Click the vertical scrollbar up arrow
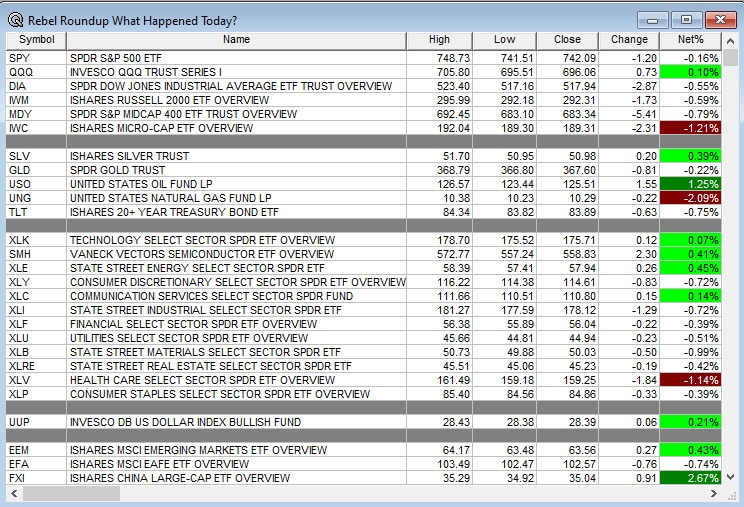 [730, 42]
